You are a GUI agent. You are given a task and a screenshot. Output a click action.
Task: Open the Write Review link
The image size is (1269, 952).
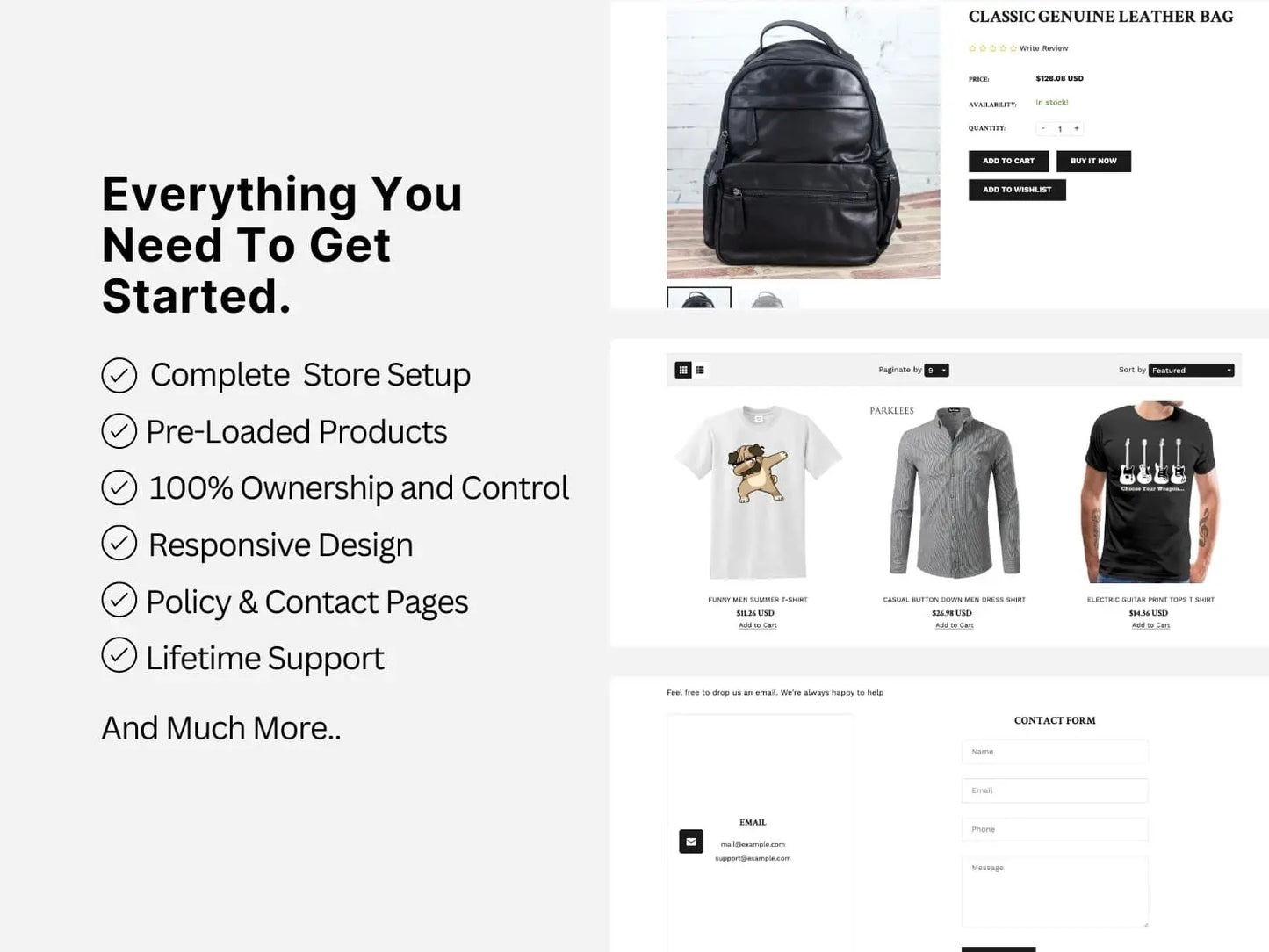point(1043,48)
